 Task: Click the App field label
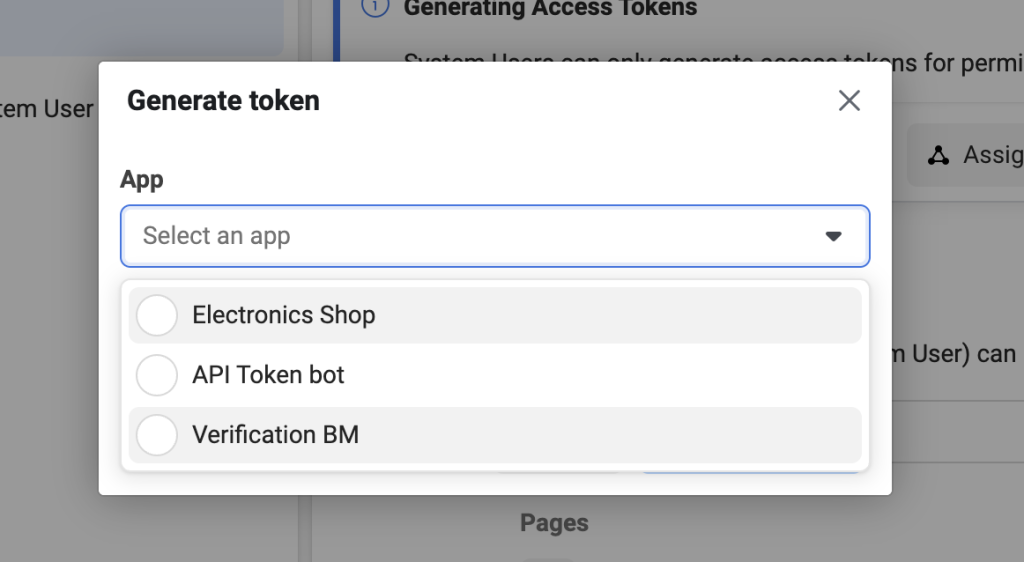tap(142, 180)
